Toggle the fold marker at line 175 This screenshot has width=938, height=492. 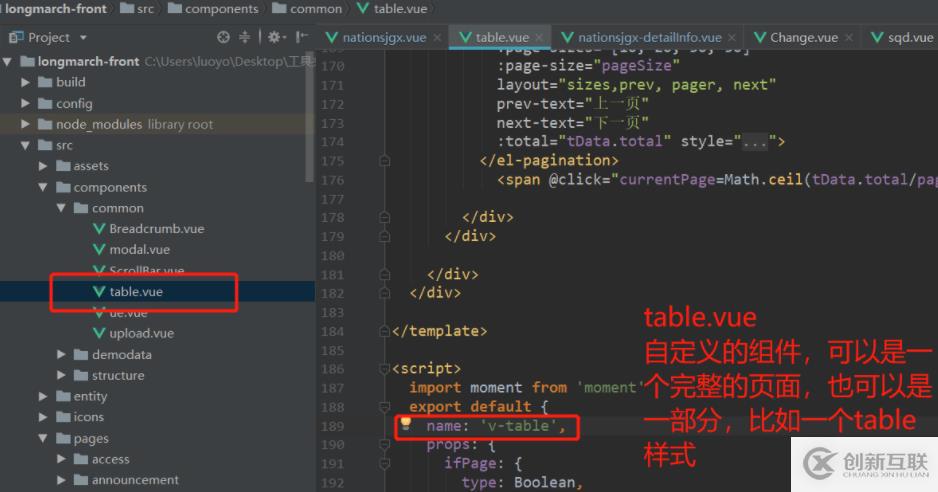click(x=385, y=161)
